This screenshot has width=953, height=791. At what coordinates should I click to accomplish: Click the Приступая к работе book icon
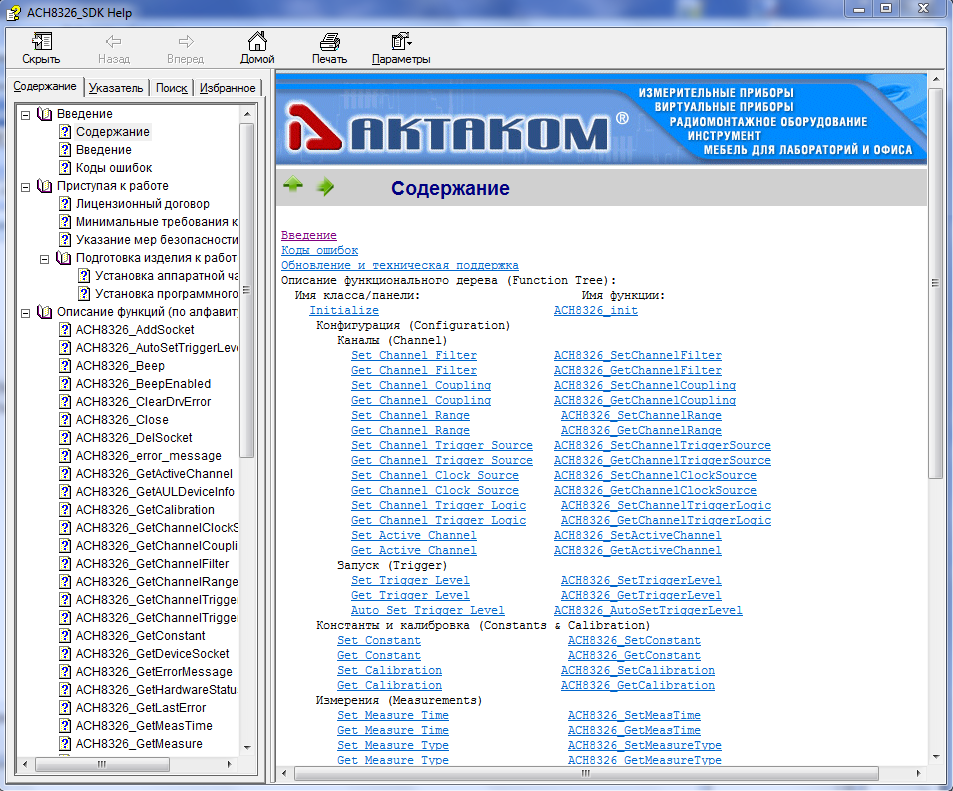point(44,185)
